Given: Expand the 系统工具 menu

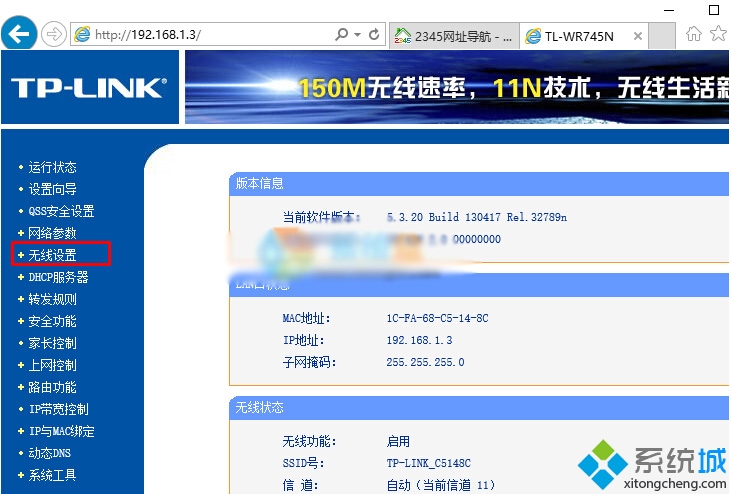Looking at the screenshot, I should click(x=52, y=475).
